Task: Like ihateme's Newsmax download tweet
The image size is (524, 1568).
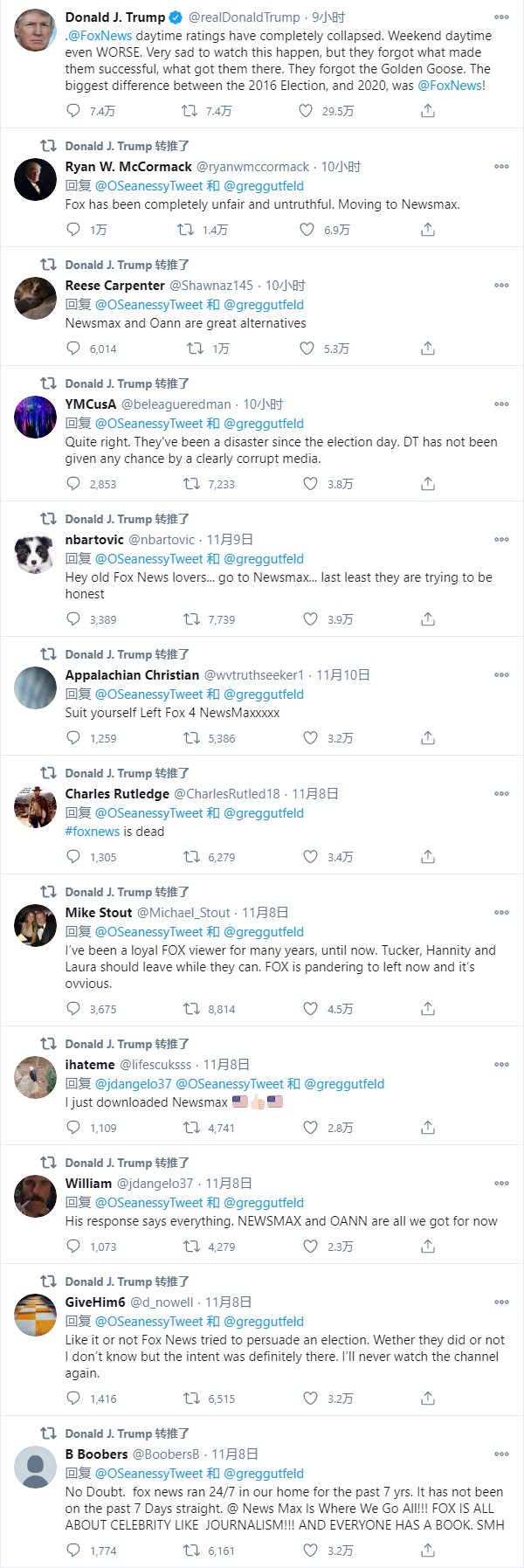Action: (310, 1128)
